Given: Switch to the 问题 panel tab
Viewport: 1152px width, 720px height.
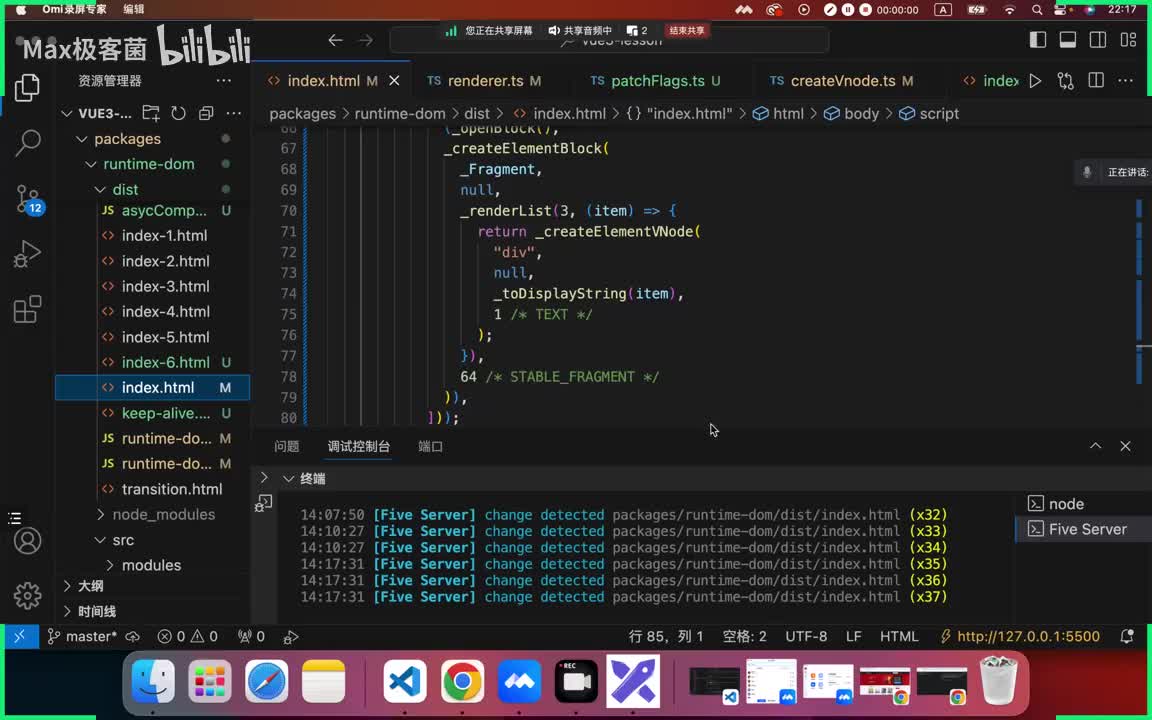Looking at the screenshot, I should pos(287,446).
